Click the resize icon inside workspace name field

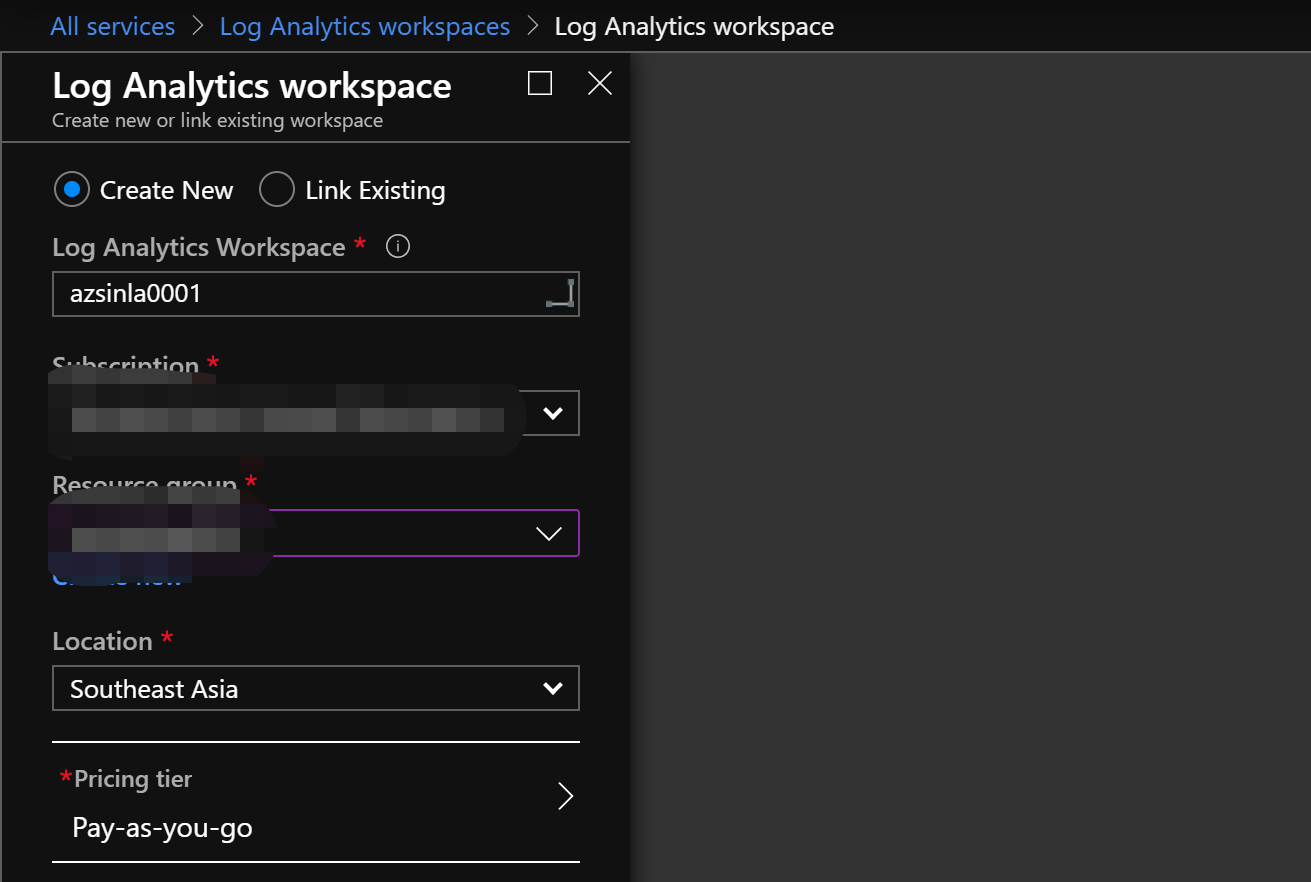560,293
